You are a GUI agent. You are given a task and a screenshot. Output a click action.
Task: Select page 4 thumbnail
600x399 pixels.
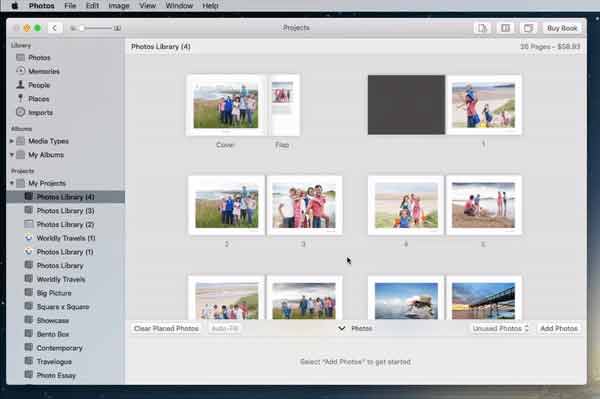point(406,205)
